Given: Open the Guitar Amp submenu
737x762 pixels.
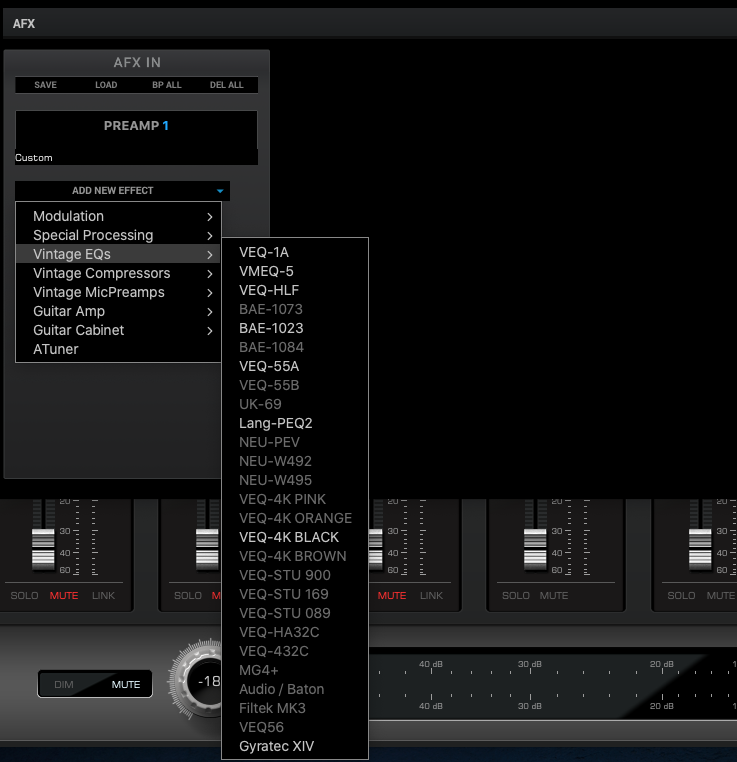Looking at the screenshot, I should click(118, 311).
